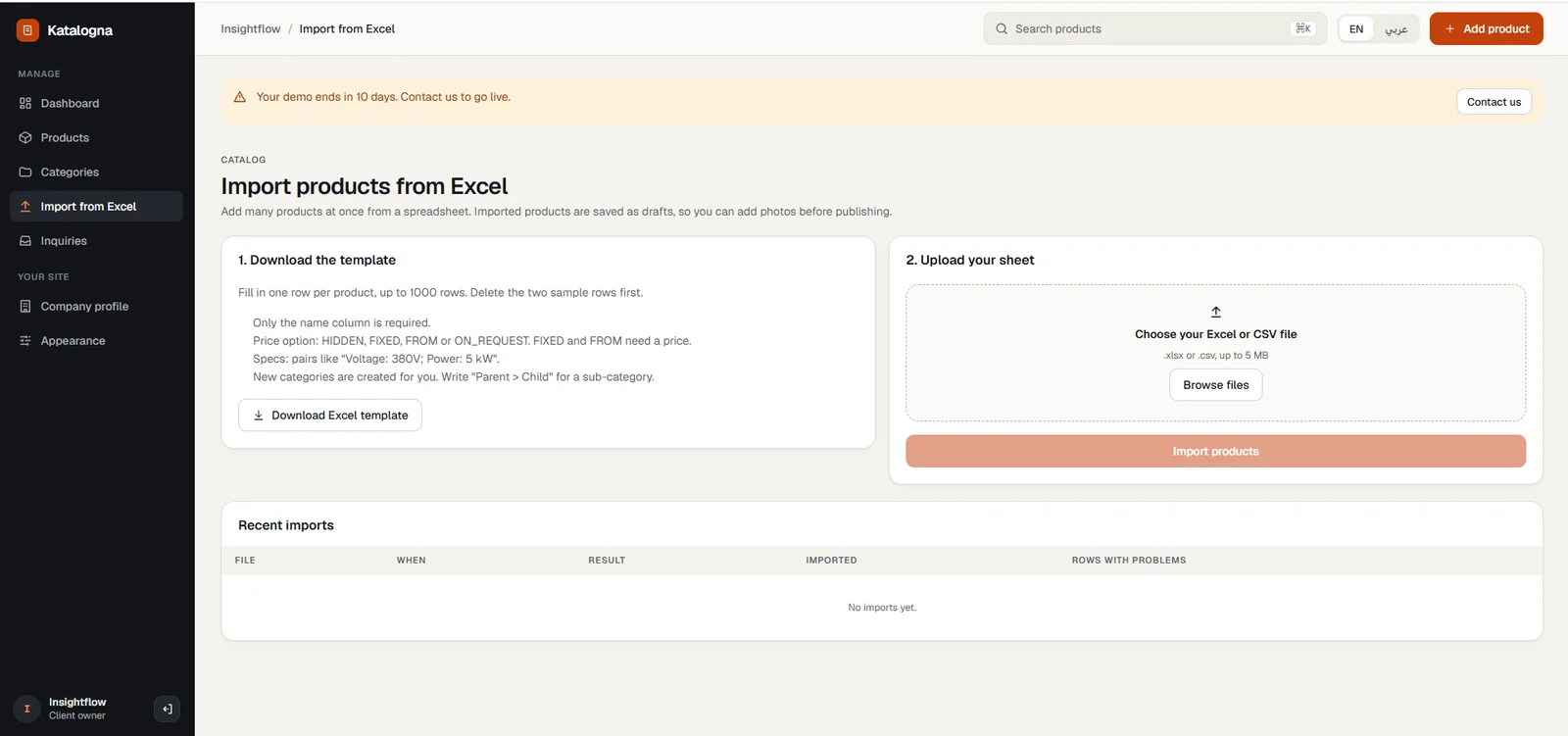1568x736 pixels.
Task: Open Appearance settings in sidebar
Action: pyautogui.click(x=96, y=340)
